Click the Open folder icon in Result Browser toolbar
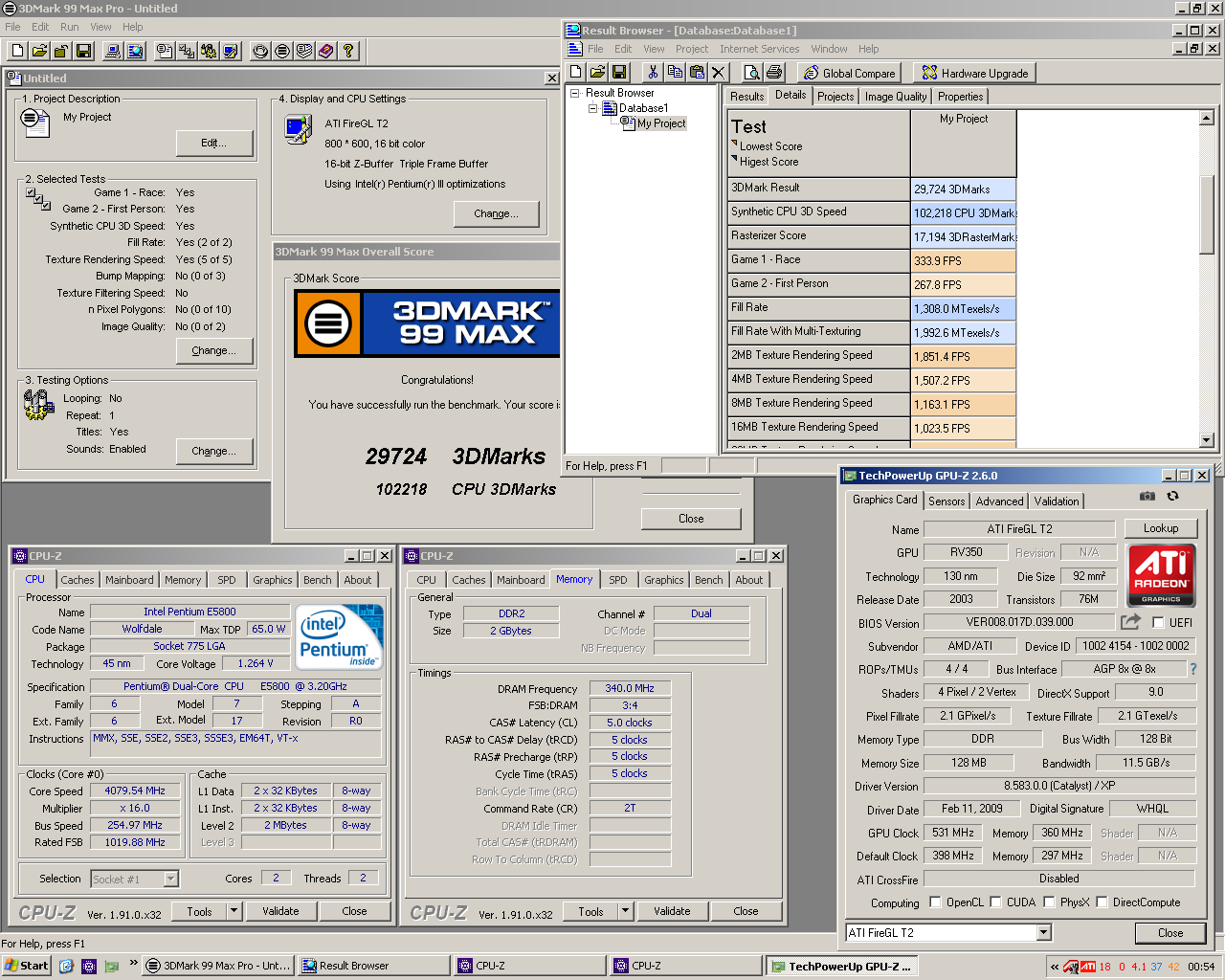1225x980 pixels. (597, 72)
